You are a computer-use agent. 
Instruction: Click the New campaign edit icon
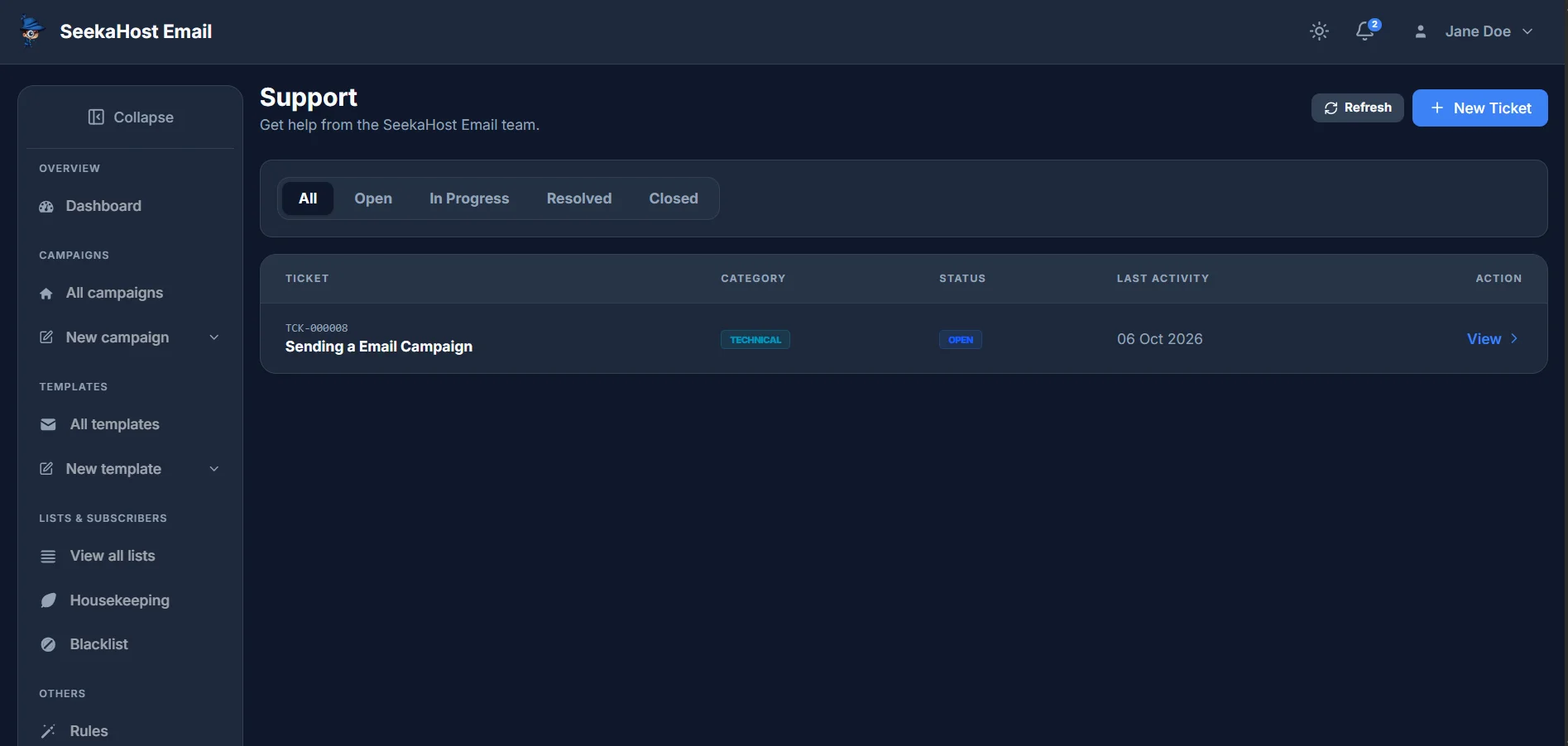(x=46, y=337)
